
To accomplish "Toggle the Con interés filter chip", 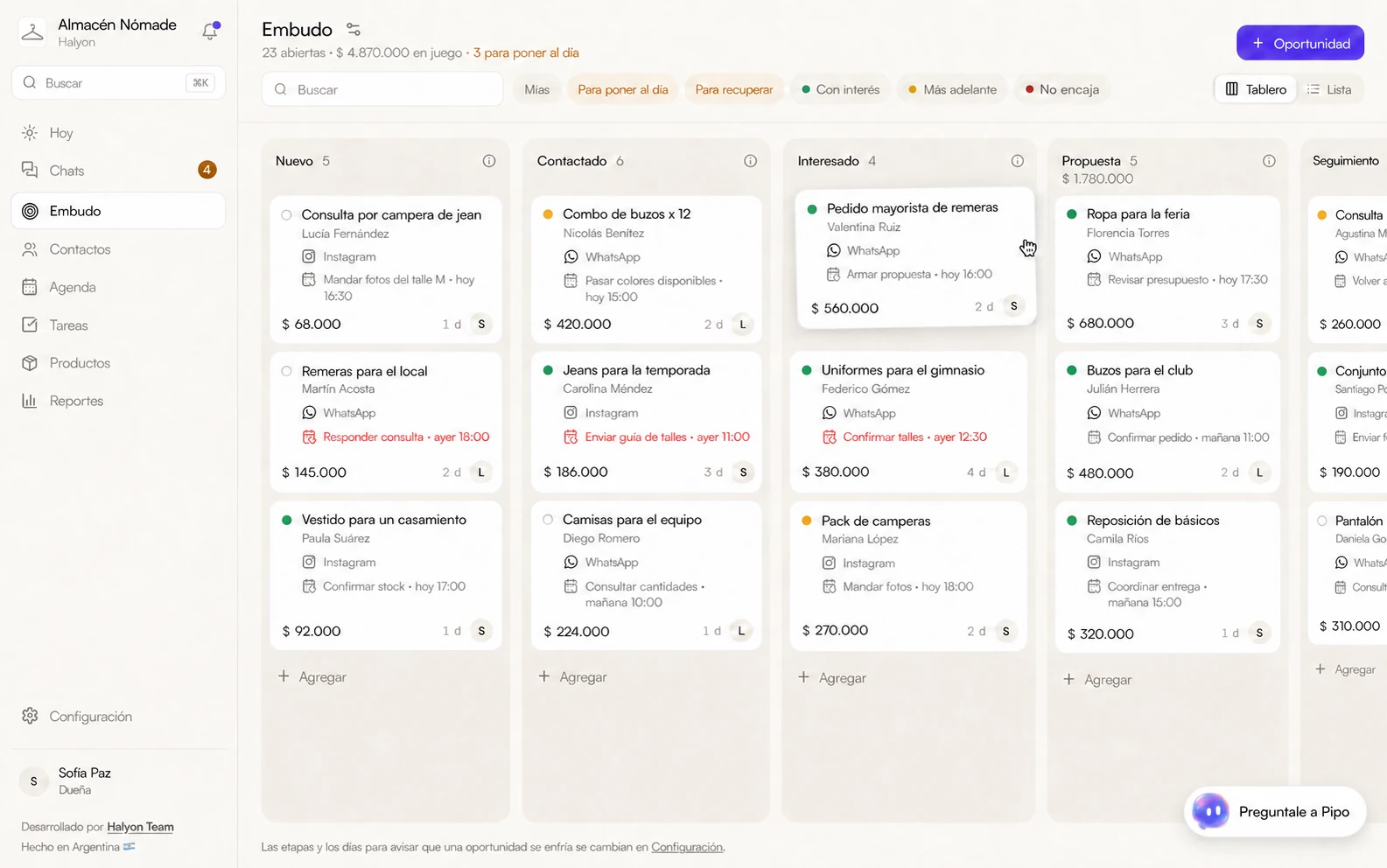I will [x=840, y=89].
